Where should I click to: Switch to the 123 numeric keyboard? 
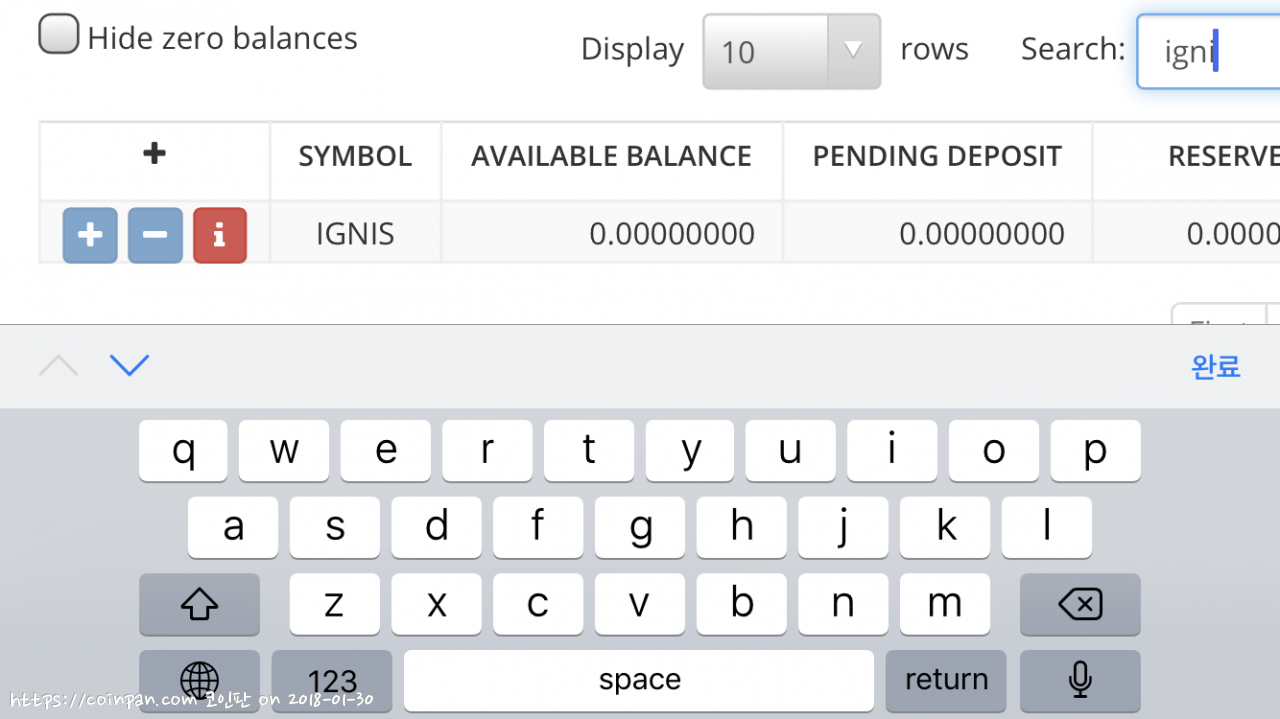332,681
